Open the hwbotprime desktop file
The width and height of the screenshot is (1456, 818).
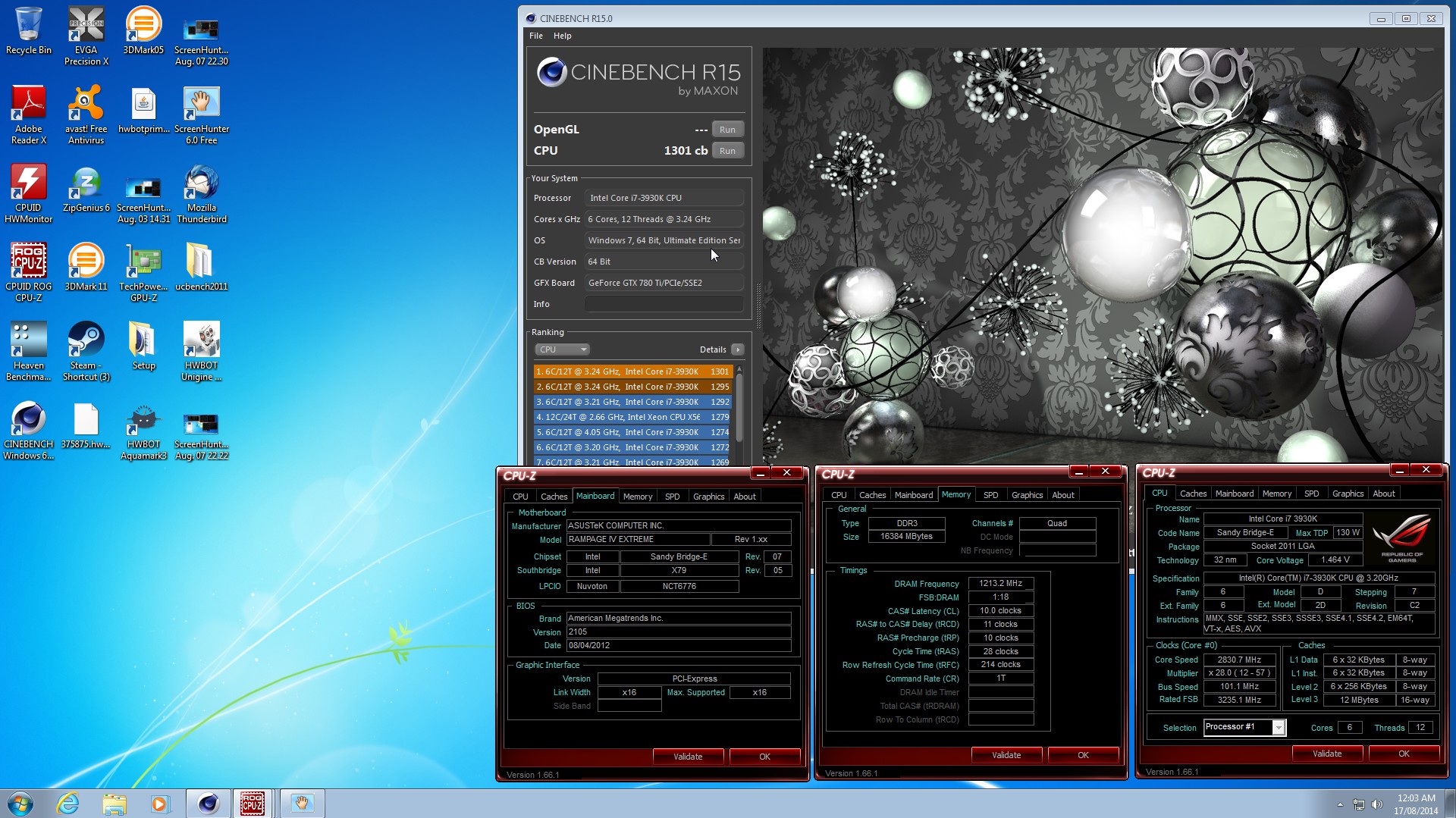143,110
